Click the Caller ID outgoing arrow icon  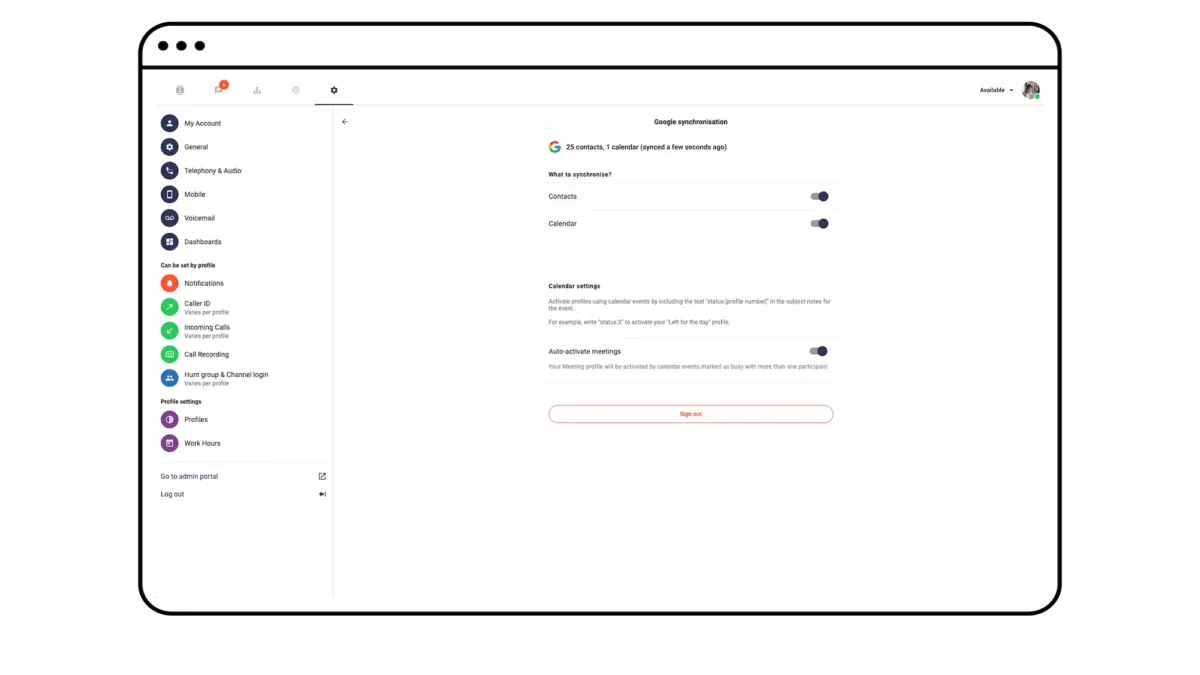pos(170,307)
